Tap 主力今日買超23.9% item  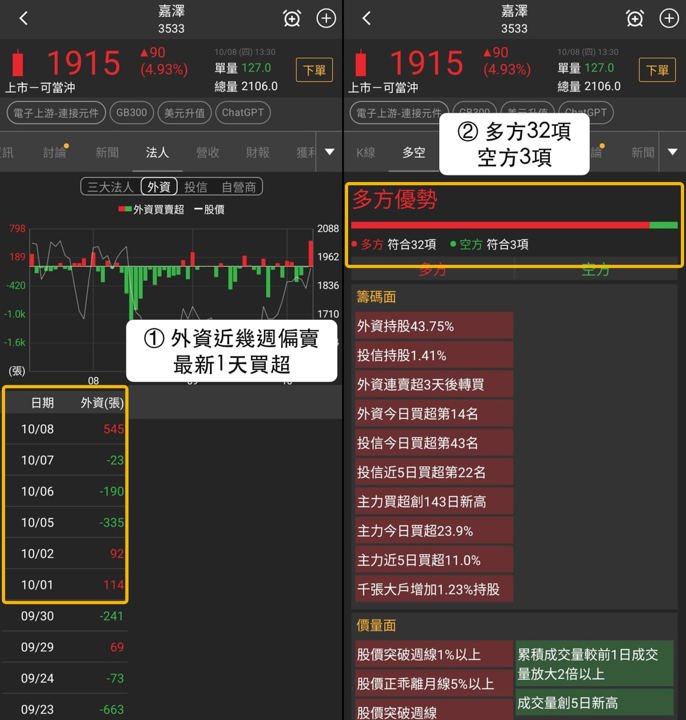click(x=434, y=531)
